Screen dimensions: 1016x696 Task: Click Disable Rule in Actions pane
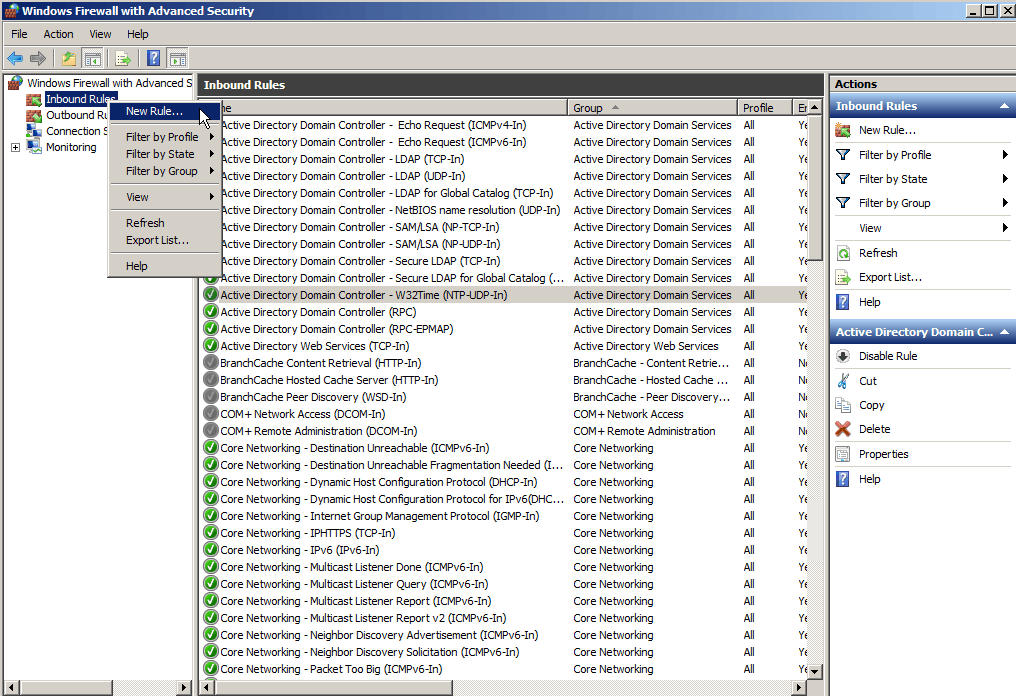coord(888,356)
